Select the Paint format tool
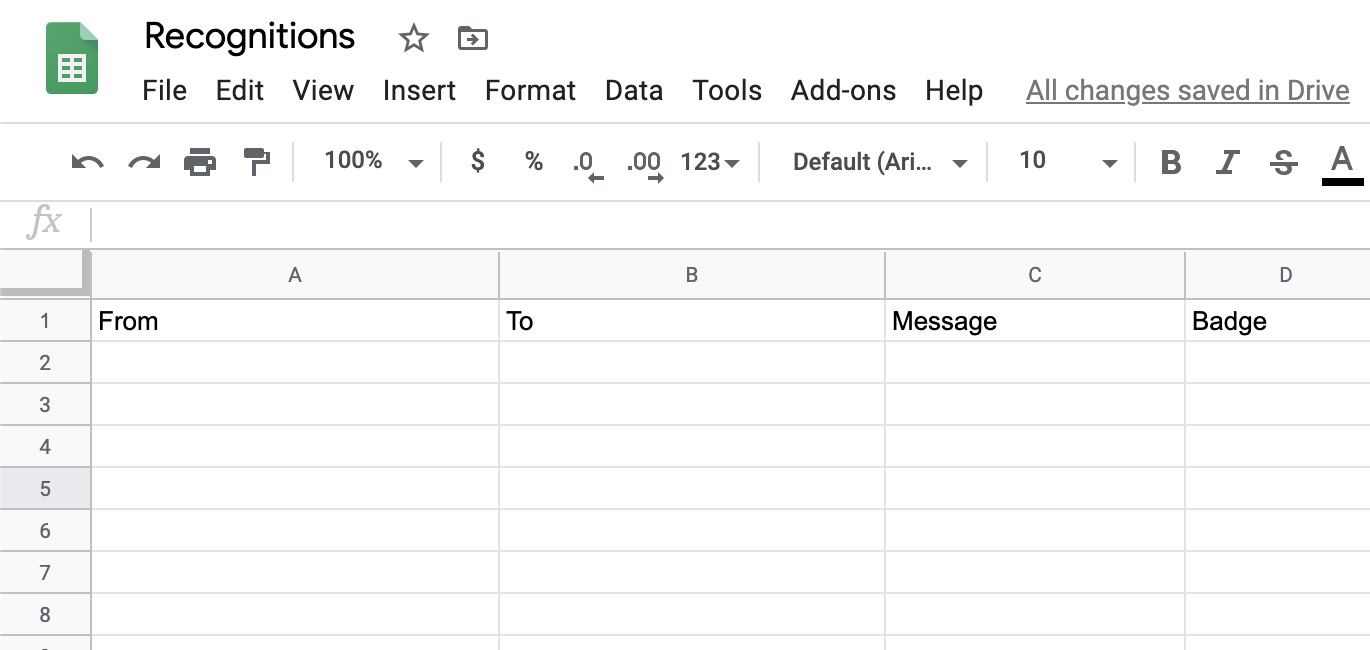Screen dimensions: 1370x650 pyautogui.click(x=257, y=161)
